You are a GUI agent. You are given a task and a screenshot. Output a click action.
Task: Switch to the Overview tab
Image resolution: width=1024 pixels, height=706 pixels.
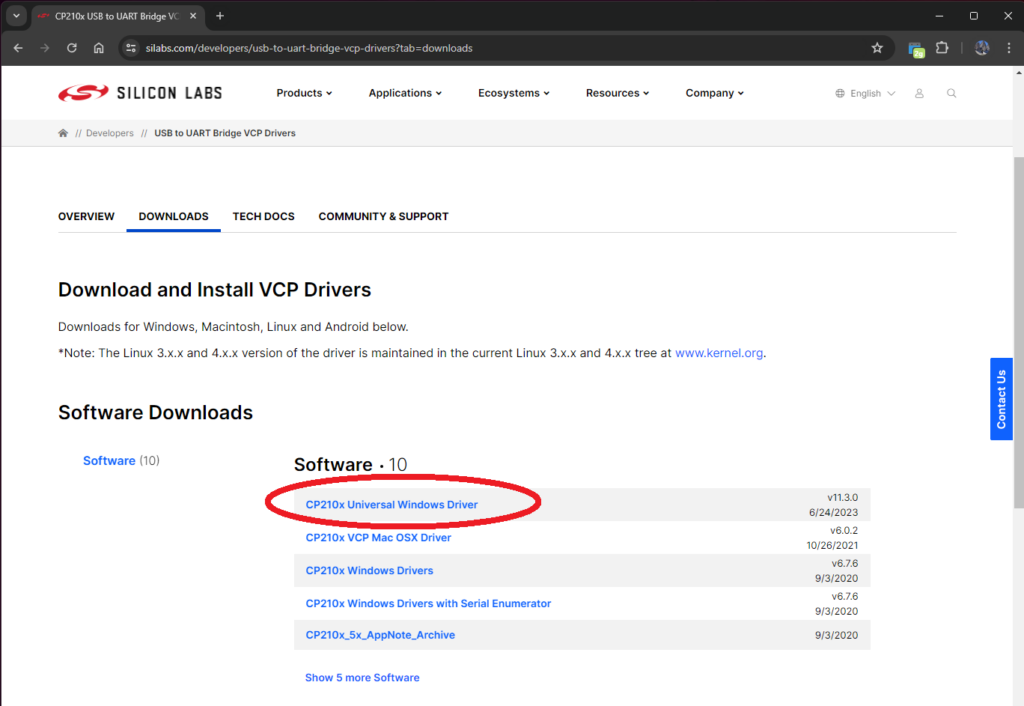point(86,216)
